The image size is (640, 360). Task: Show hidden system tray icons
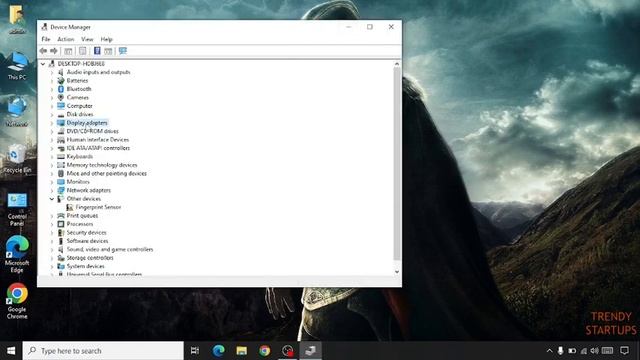(x=549, y=351)
